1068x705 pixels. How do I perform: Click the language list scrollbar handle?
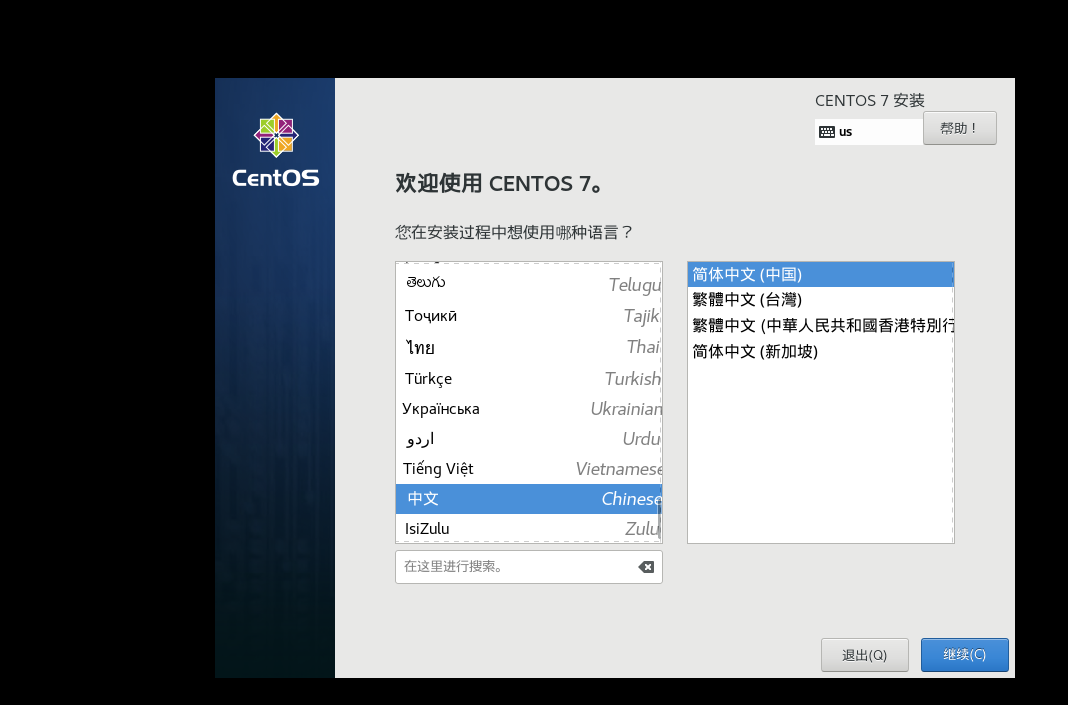659,520
